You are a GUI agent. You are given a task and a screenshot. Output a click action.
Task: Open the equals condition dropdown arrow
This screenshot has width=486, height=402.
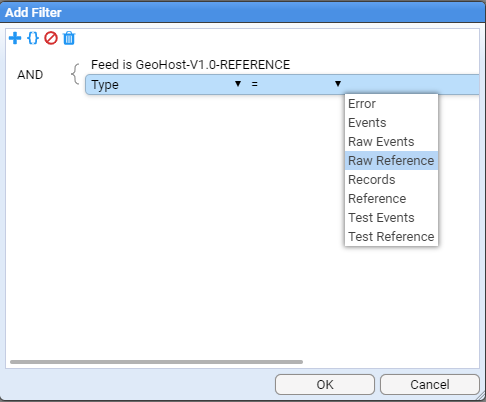click(x=338, y=84)
